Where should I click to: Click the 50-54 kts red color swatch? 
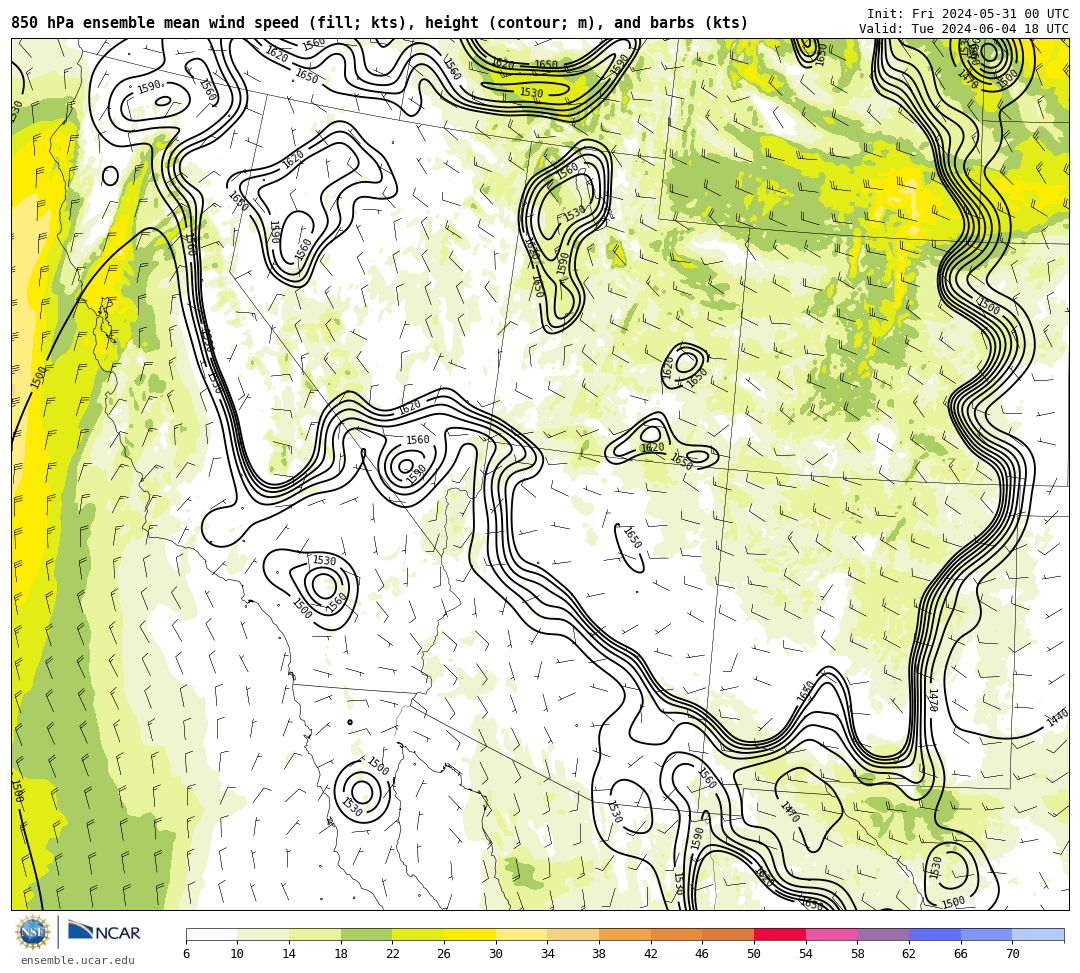pos(780,935)
